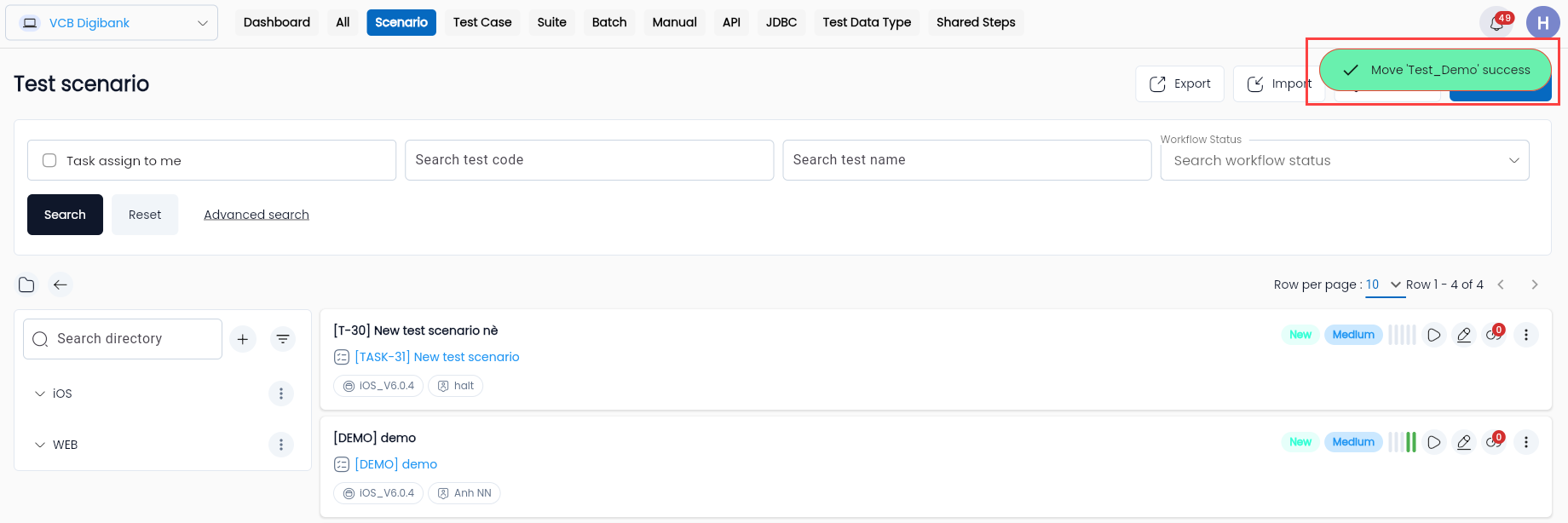
Task: Open the Workflow Status dropdown
Action: [1345, 160]
